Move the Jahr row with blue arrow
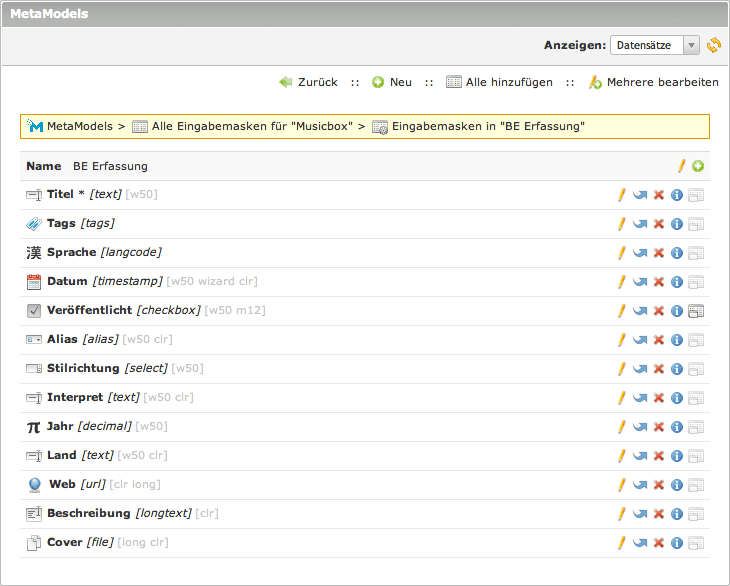 pyautogui.click(x=640, y=427)
